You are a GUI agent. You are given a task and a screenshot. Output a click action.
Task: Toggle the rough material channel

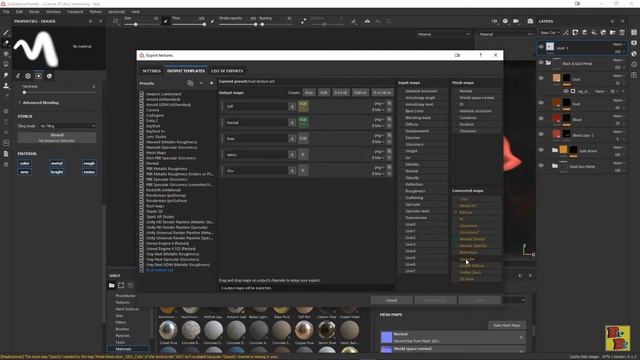coord(89,163)
